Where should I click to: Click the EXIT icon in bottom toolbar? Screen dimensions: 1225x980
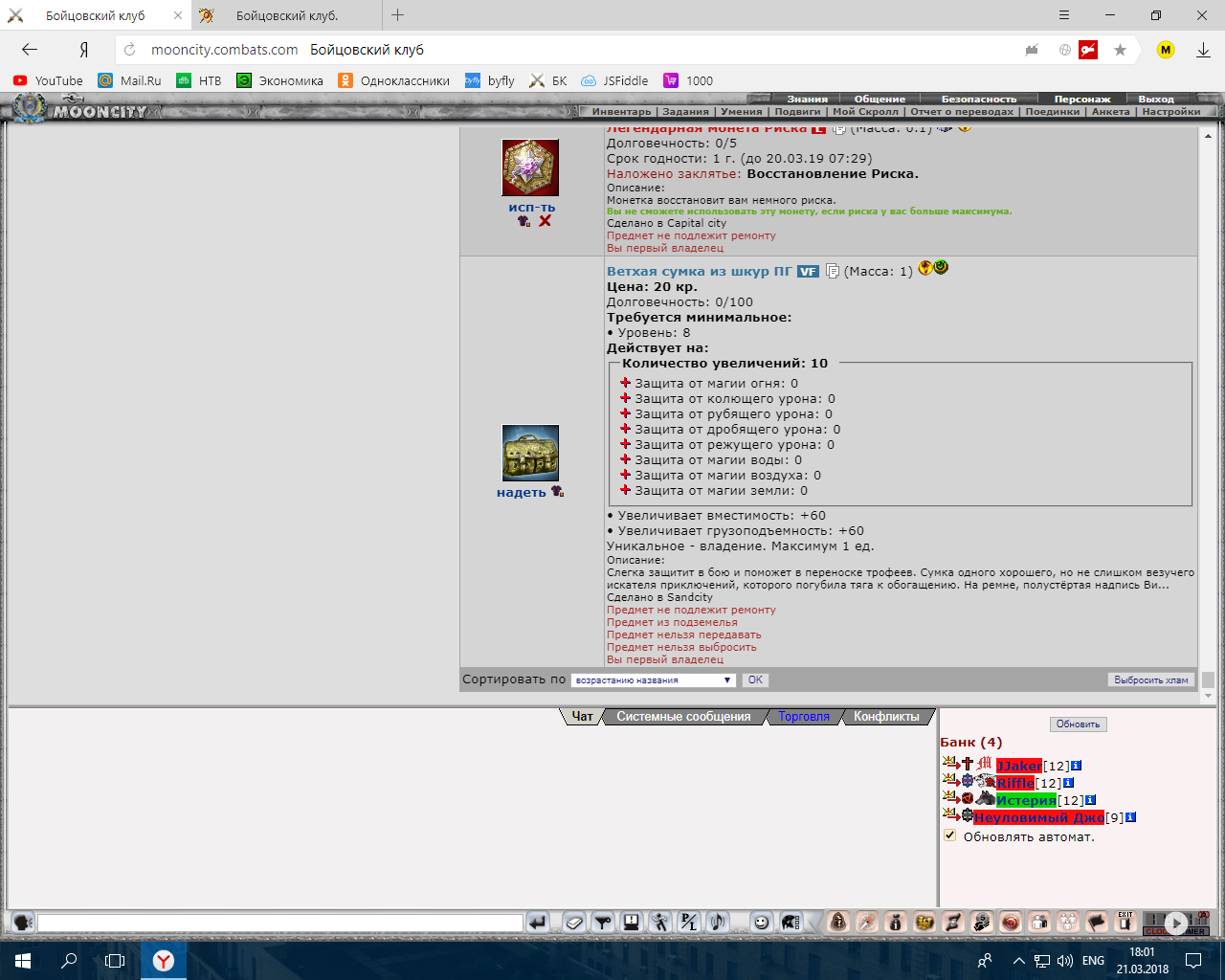(1125, 923)
